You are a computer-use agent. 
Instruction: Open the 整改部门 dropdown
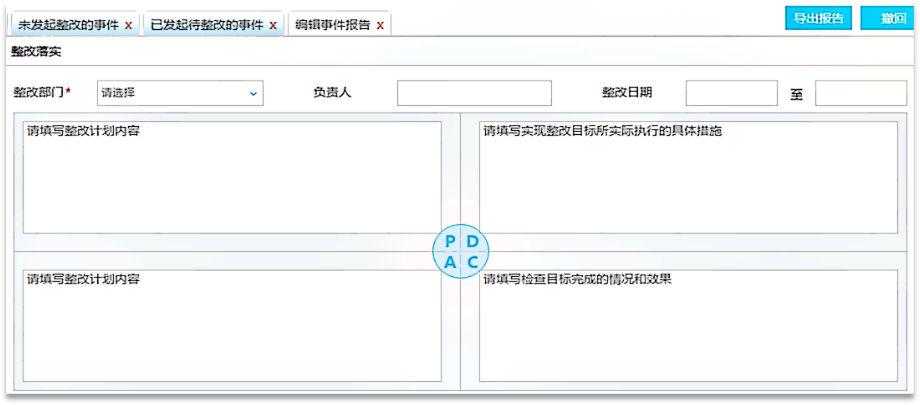pyautogui.click(x=180, y=93)
